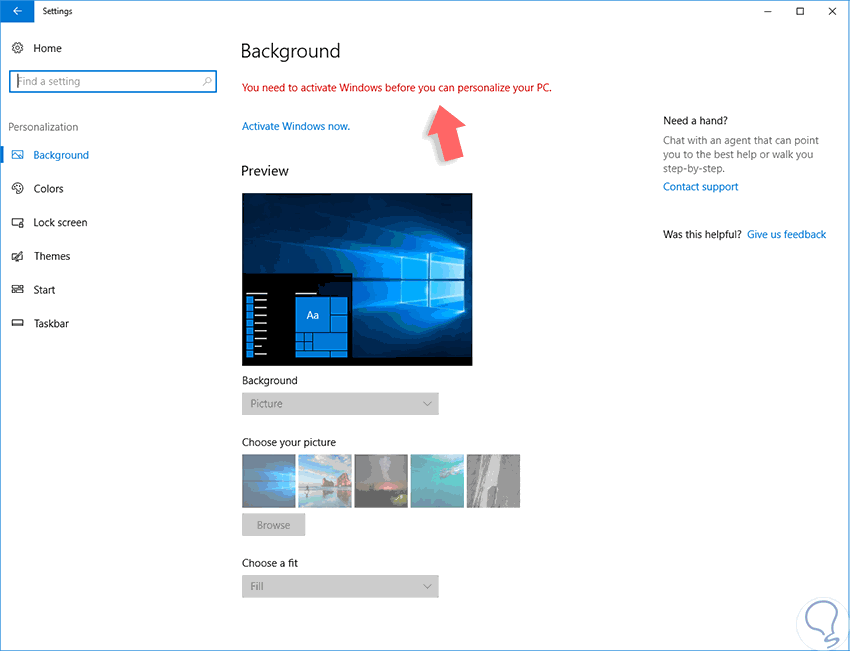The height and width of the screenshot is (651, 850).
Task: Pick the gray cliff wallpaper thumbnail
Action: 493,481
